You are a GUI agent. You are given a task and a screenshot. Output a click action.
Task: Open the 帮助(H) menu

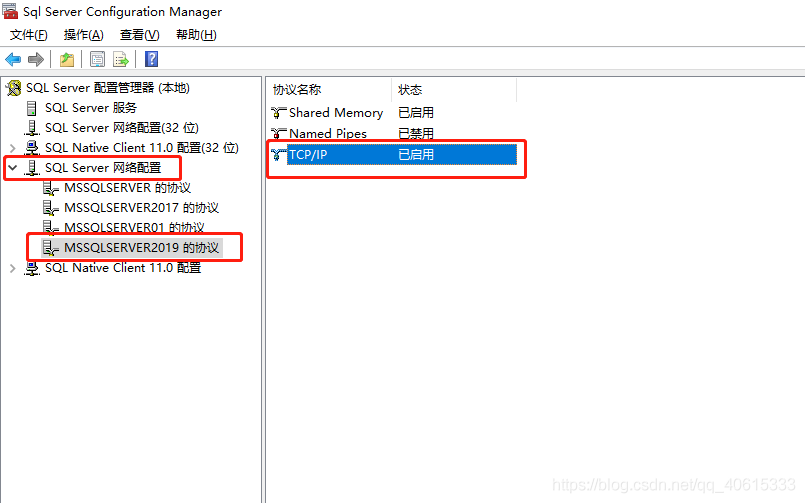coord(195,35)
